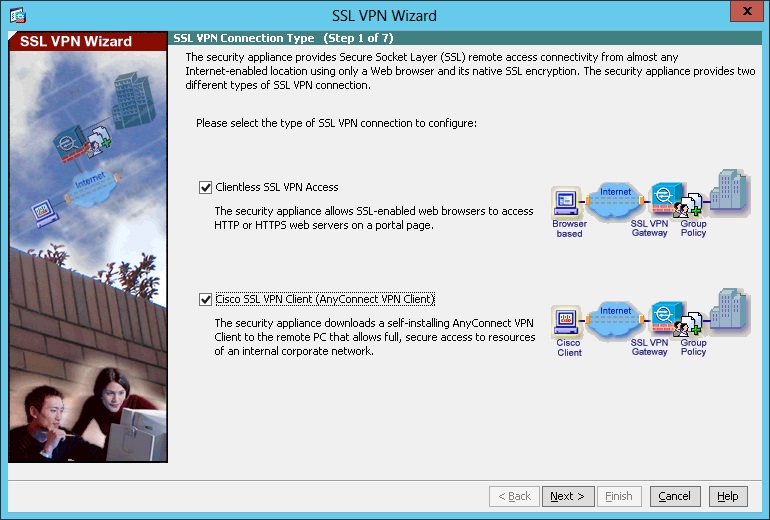Screen dimensions: 770x520
Task: Open the Help button
Action: point(728,496)
